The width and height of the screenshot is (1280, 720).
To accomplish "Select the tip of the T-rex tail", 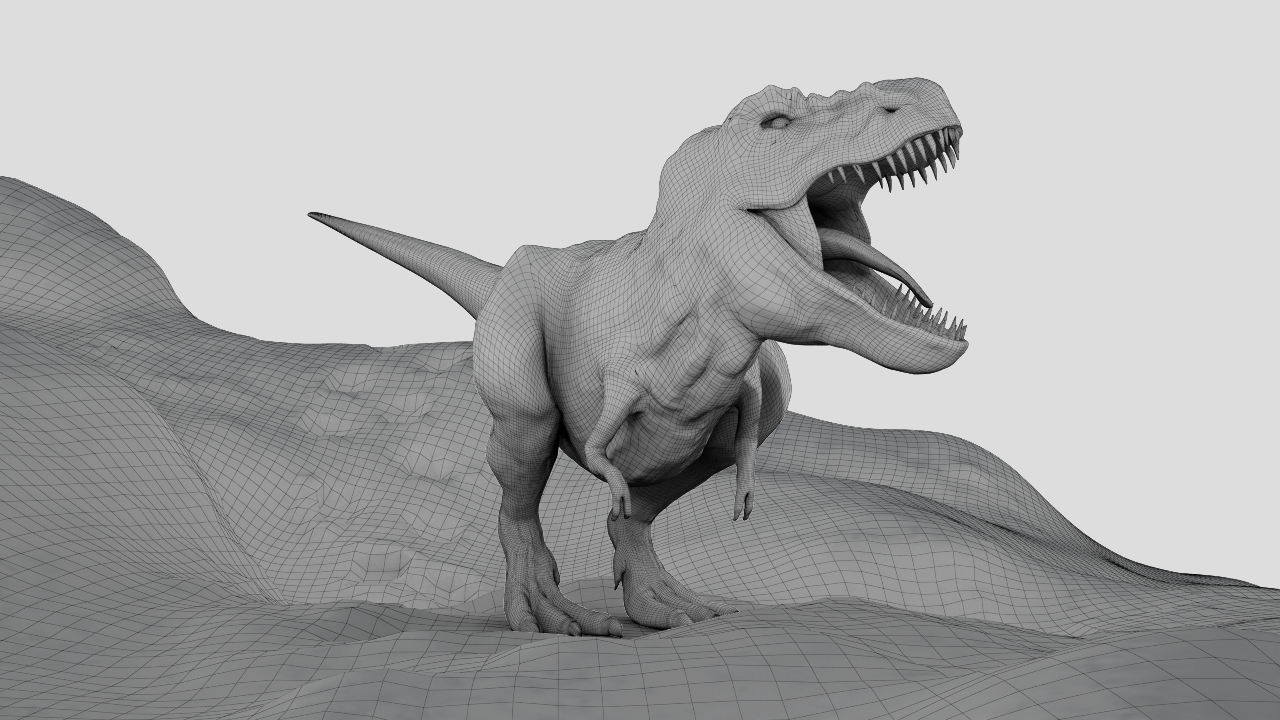I will pos(316,215).
